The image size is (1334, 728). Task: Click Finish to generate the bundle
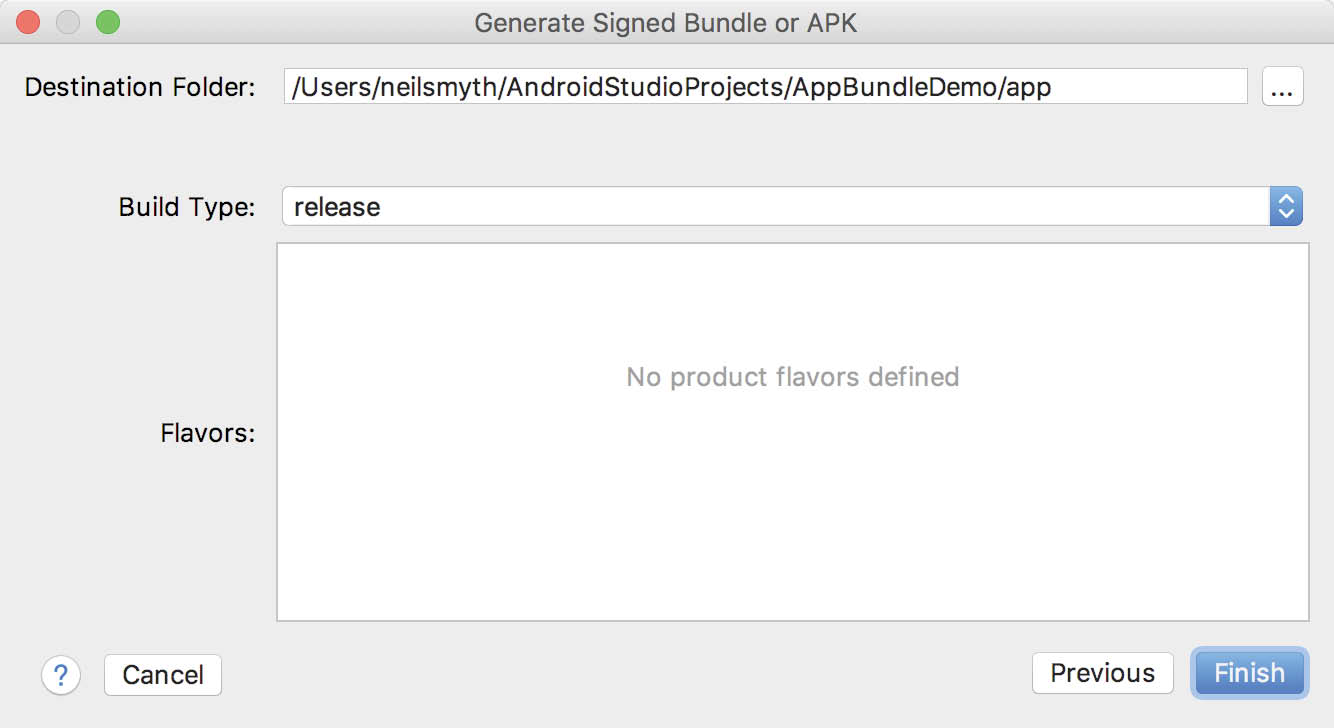pyautogui.click(x=1249, y=673)
